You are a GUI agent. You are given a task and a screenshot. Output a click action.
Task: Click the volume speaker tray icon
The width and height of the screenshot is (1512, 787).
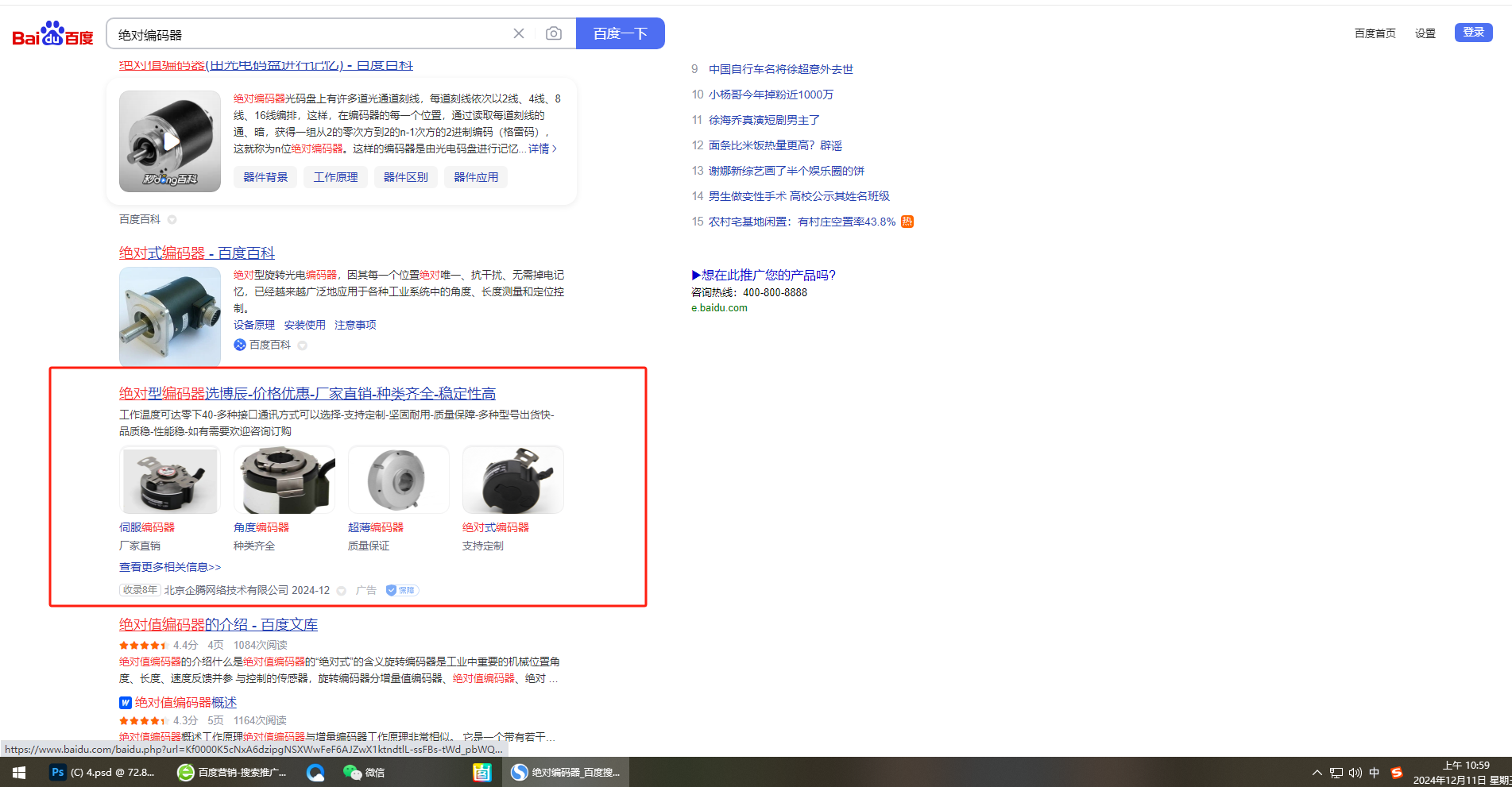point(1355,773)
